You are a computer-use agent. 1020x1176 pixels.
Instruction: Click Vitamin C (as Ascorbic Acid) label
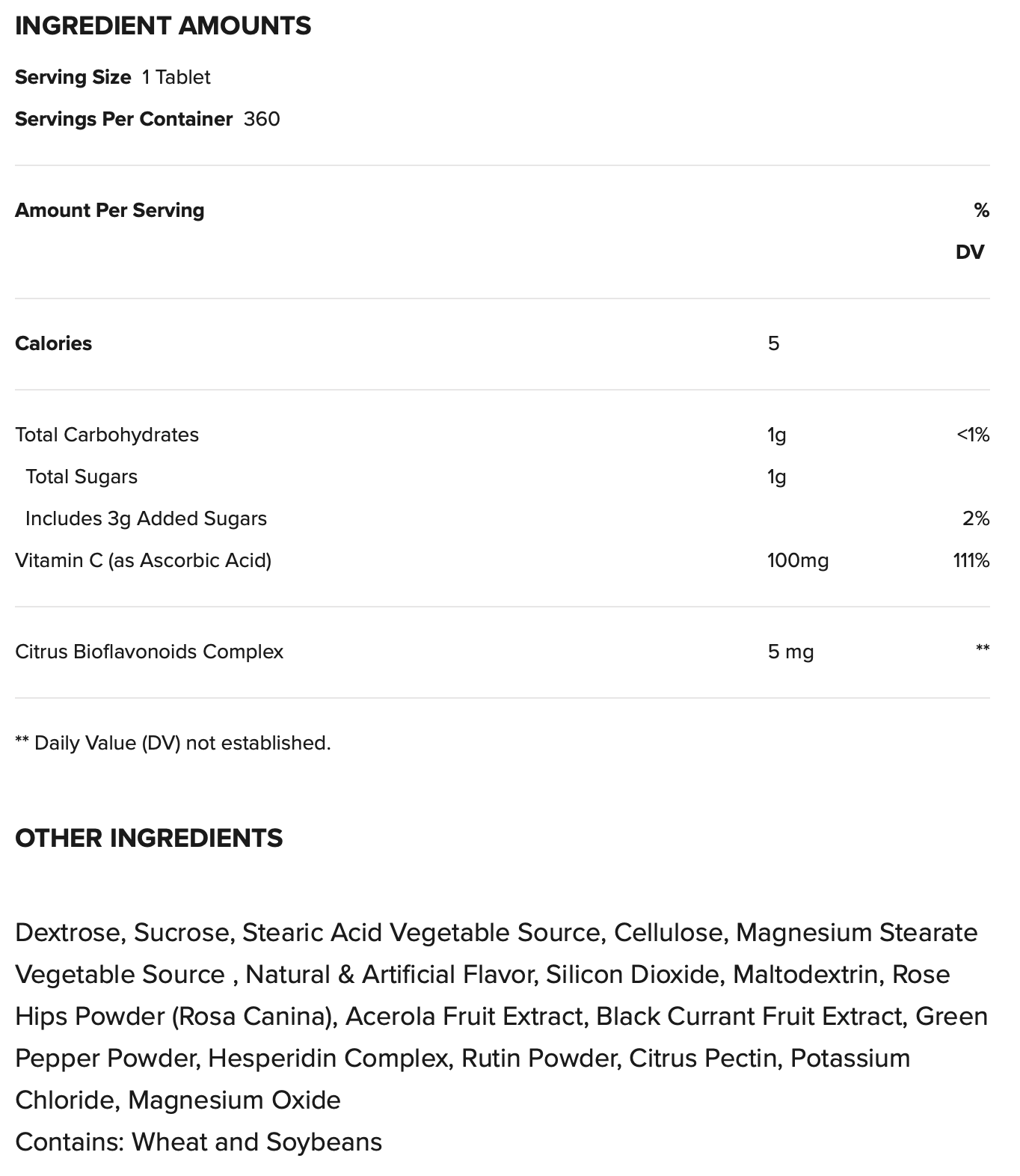(143, 560)
